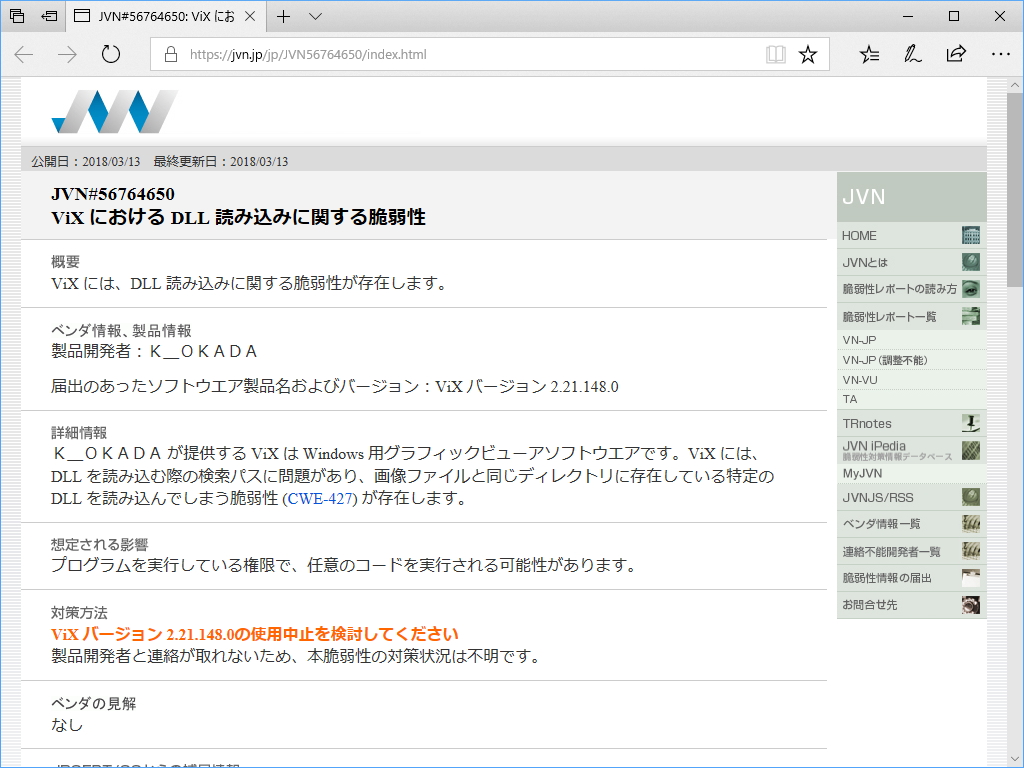This screenshot has height=768, width=1024.
Task: Click the JVN logo at top left
Action: pos(113,110)
